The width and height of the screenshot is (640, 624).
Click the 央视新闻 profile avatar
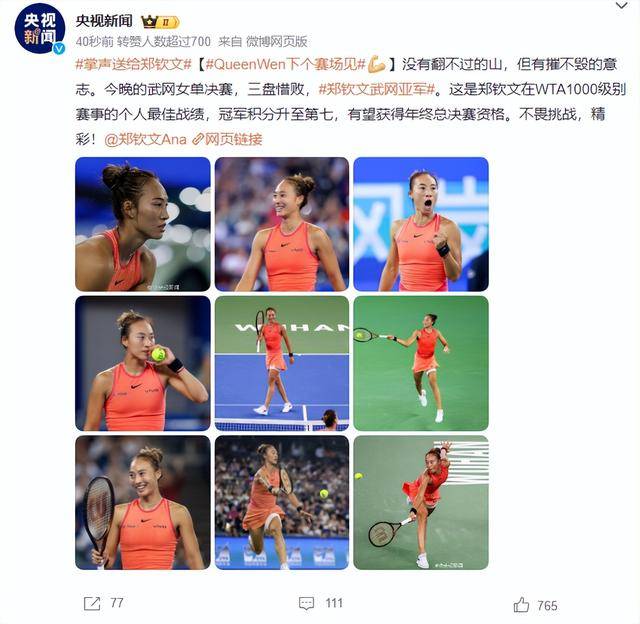tap(40, 29)
